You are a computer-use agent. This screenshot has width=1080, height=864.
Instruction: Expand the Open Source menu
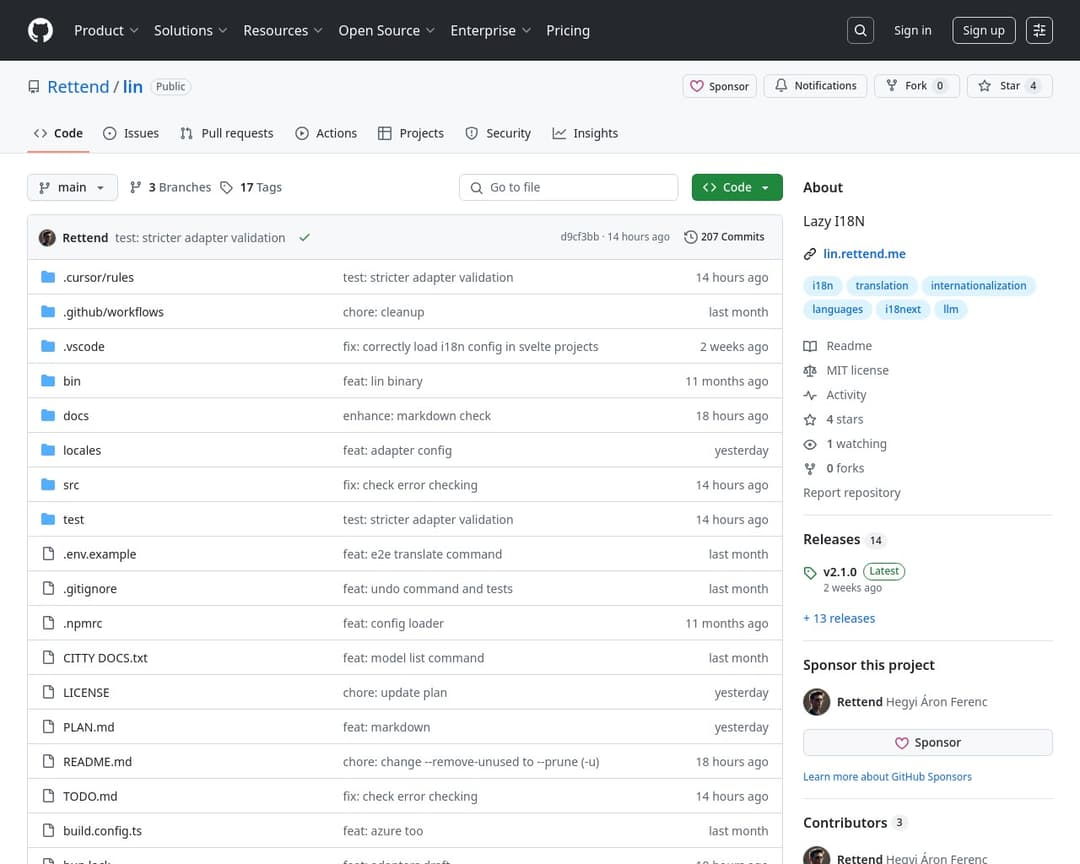[386, 30]
